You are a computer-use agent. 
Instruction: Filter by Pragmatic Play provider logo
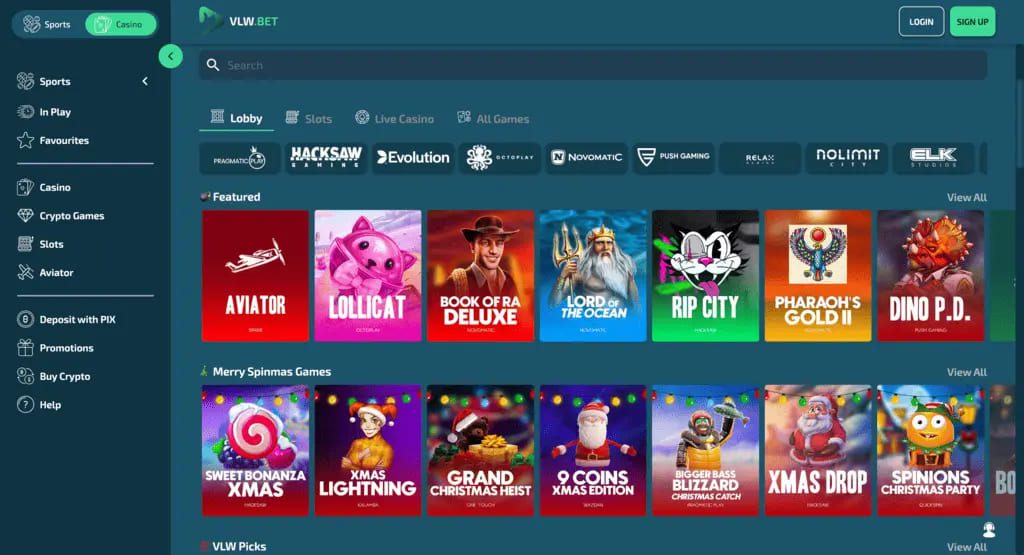(x=240, y=158)
